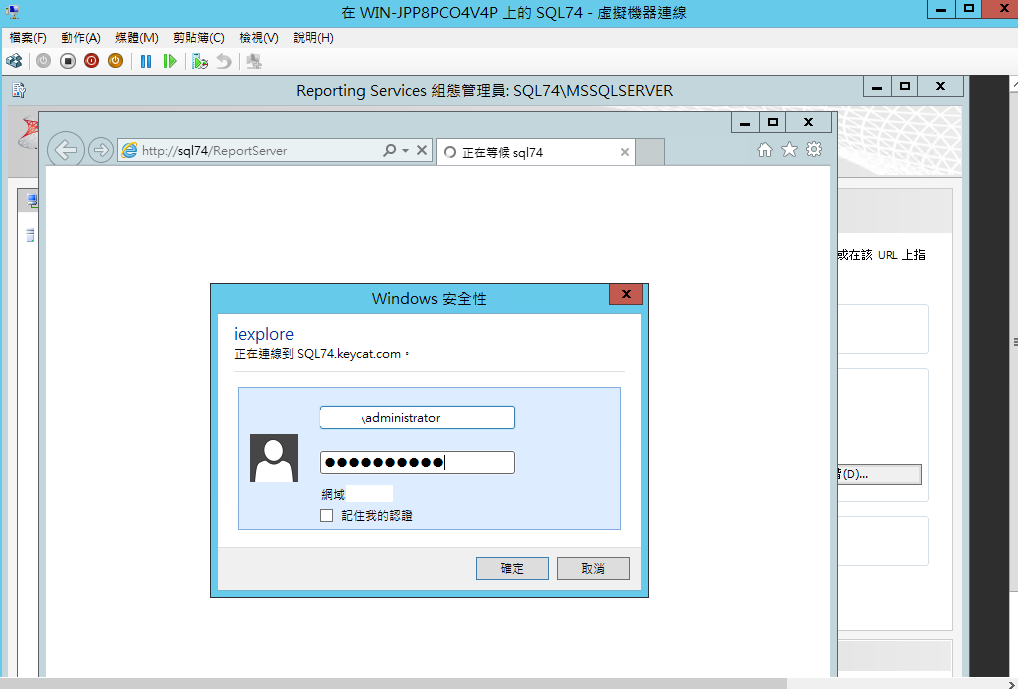Maximize the VM connection window

969,10
